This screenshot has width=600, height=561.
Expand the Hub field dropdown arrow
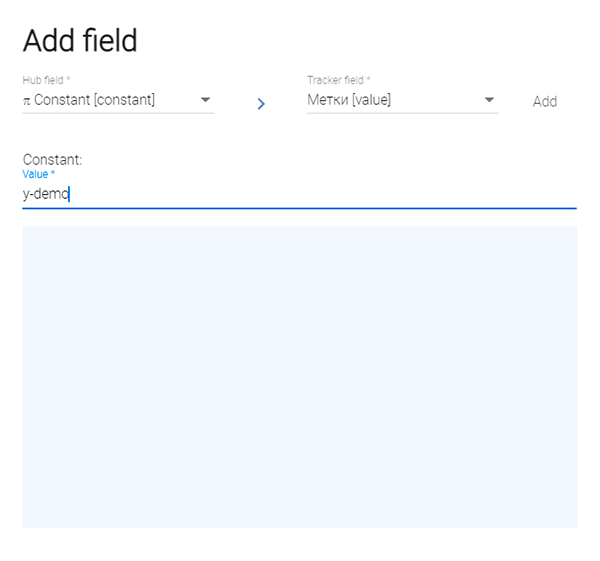205,100
